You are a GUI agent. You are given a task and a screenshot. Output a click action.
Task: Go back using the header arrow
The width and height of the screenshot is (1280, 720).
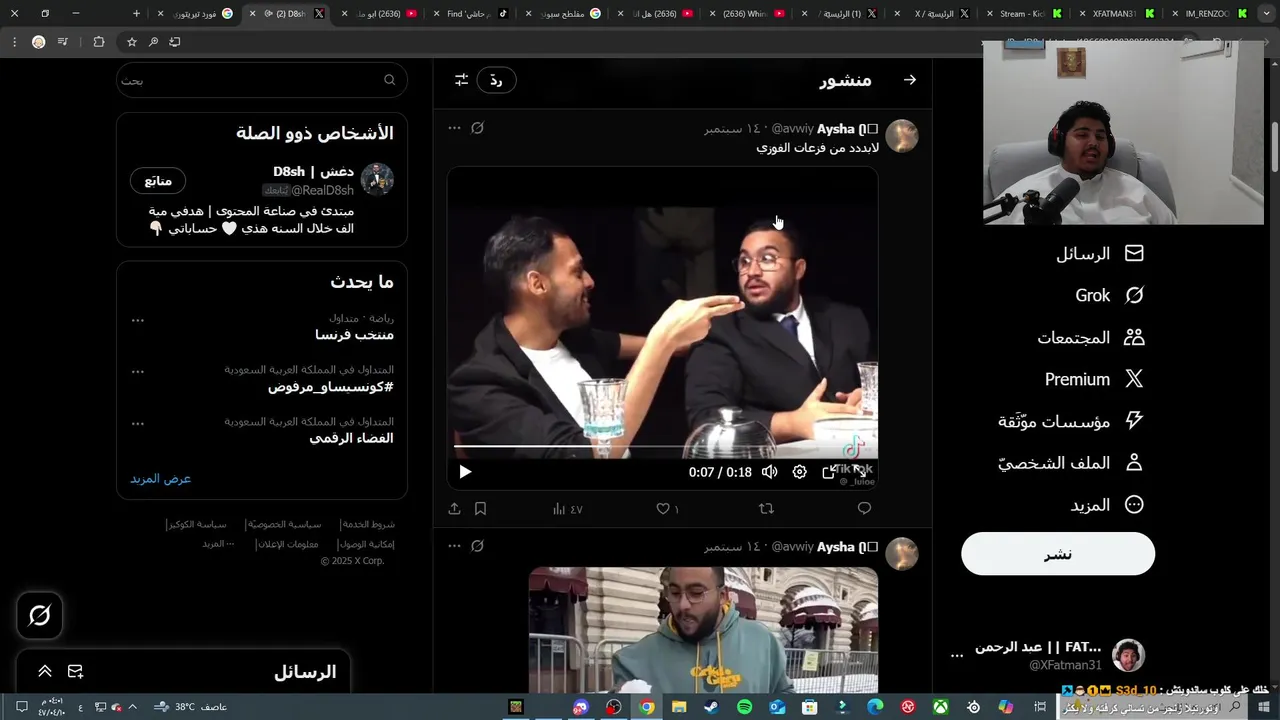[910, 80]
